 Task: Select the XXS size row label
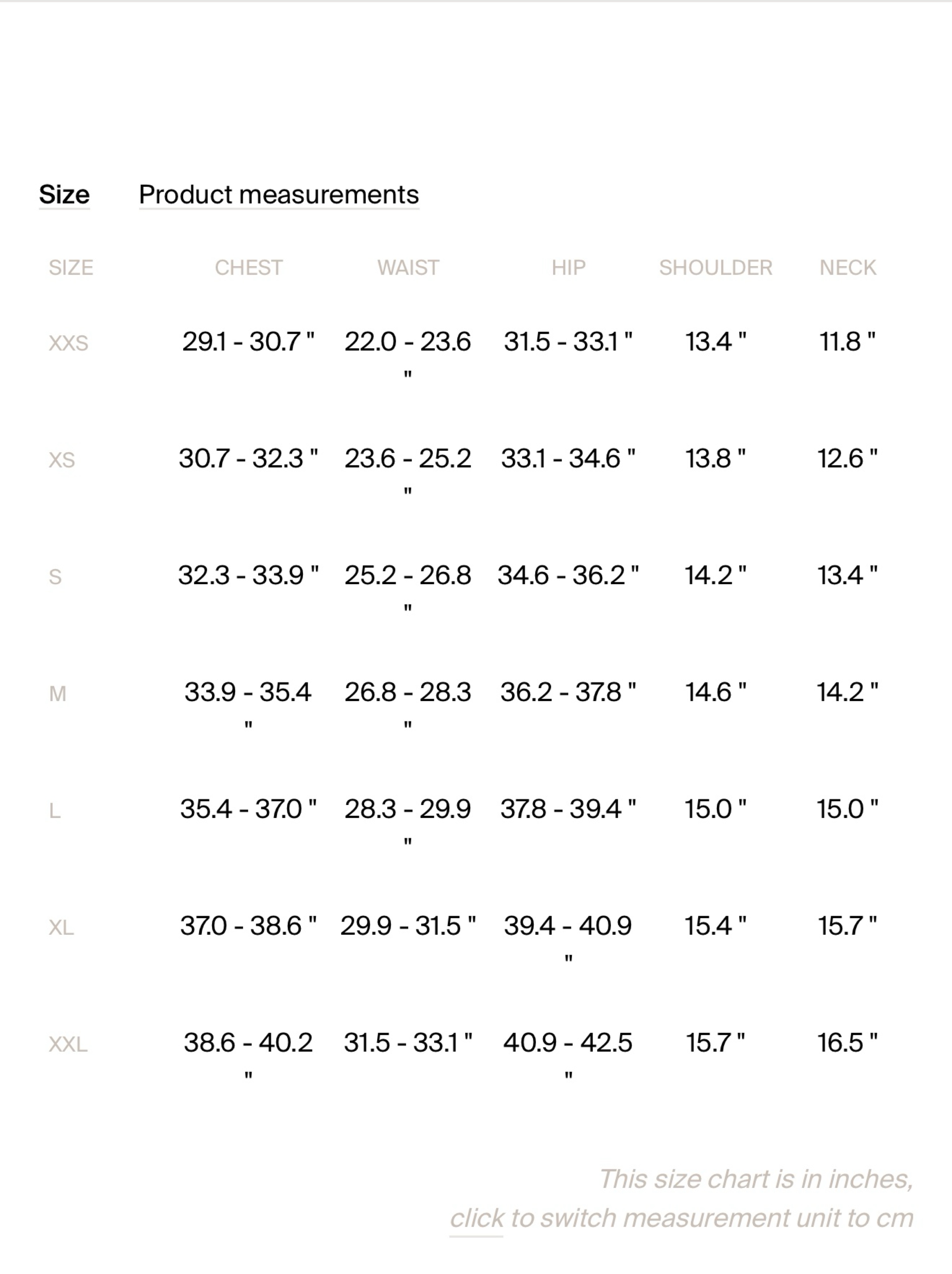(68, 343)
